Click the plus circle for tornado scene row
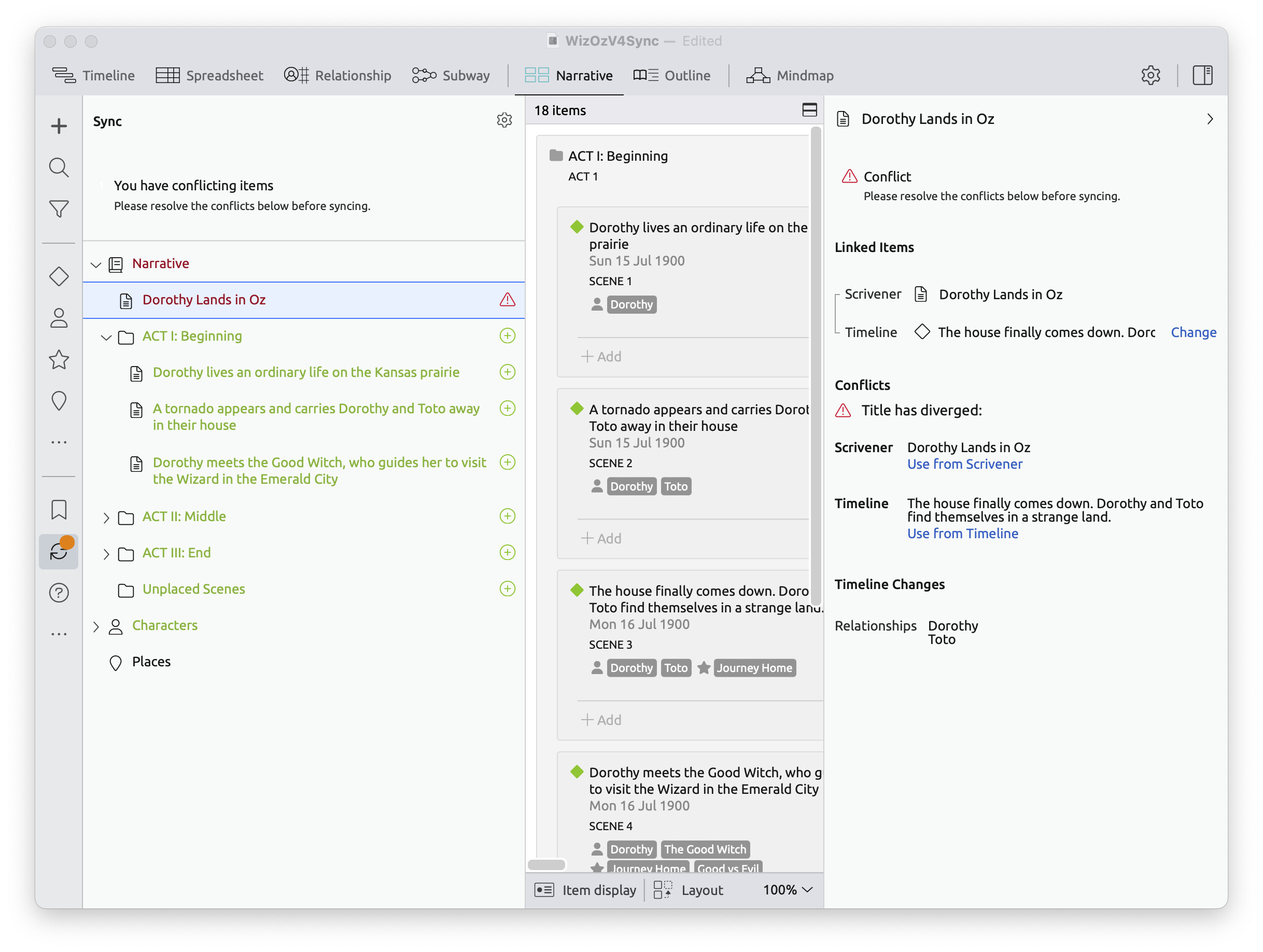 click(507, 408)
